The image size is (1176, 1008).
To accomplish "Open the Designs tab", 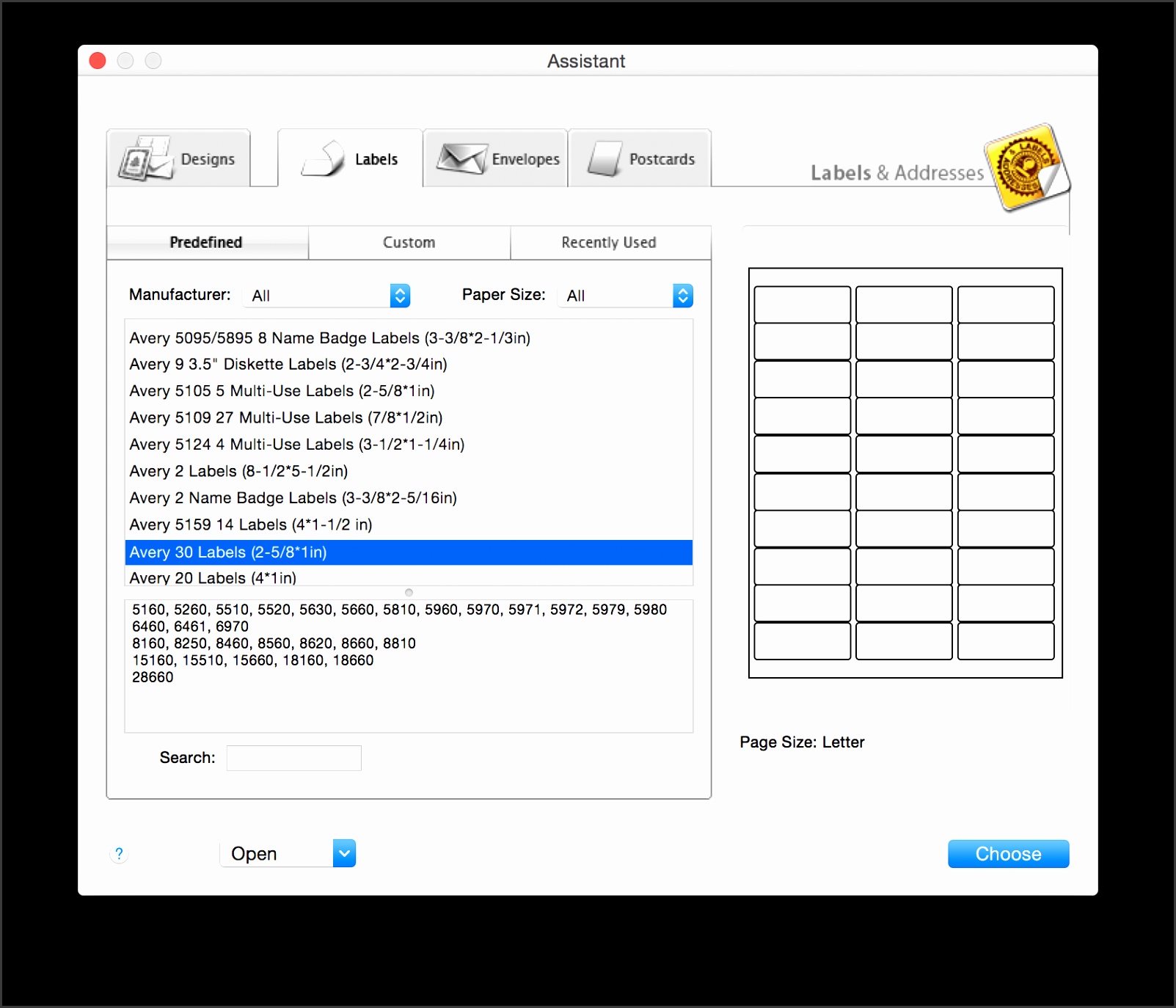I will 179,158.
